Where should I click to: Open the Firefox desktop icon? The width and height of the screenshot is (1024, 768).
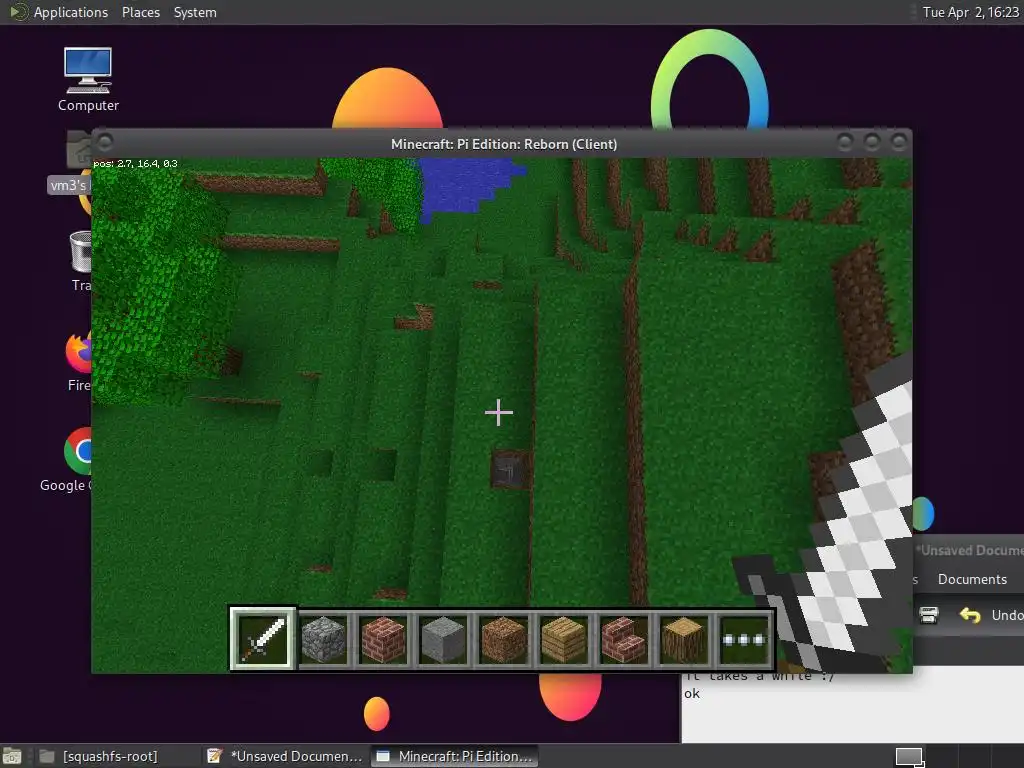pos(79,362)
